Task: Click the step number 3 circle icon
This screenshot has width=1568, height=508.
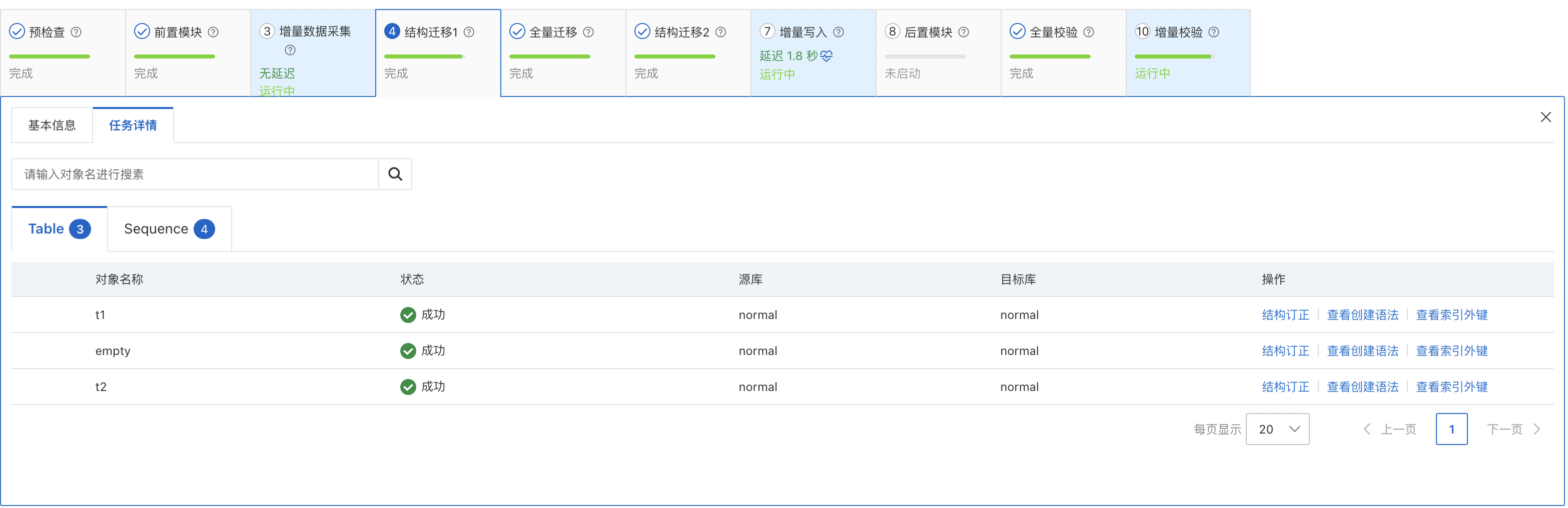Action: click(x=267, y=31)
